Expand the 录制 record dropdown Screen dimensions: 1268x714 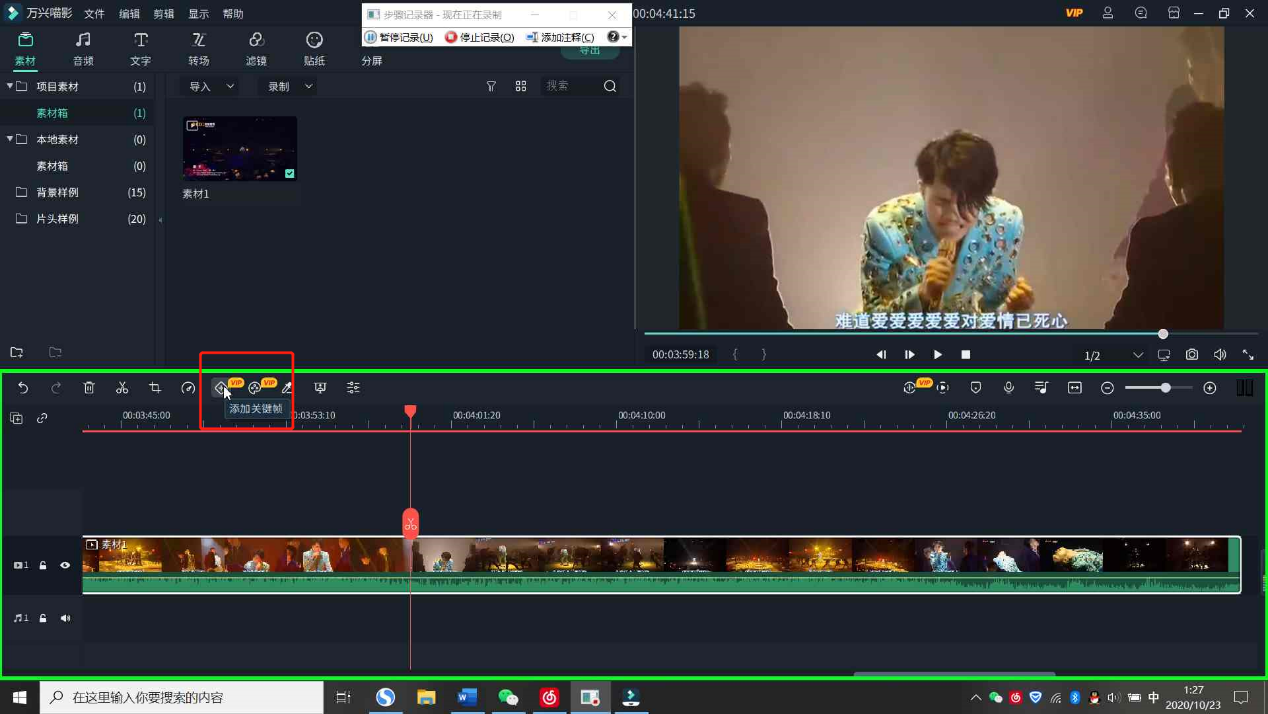click(x=289, y=87)
